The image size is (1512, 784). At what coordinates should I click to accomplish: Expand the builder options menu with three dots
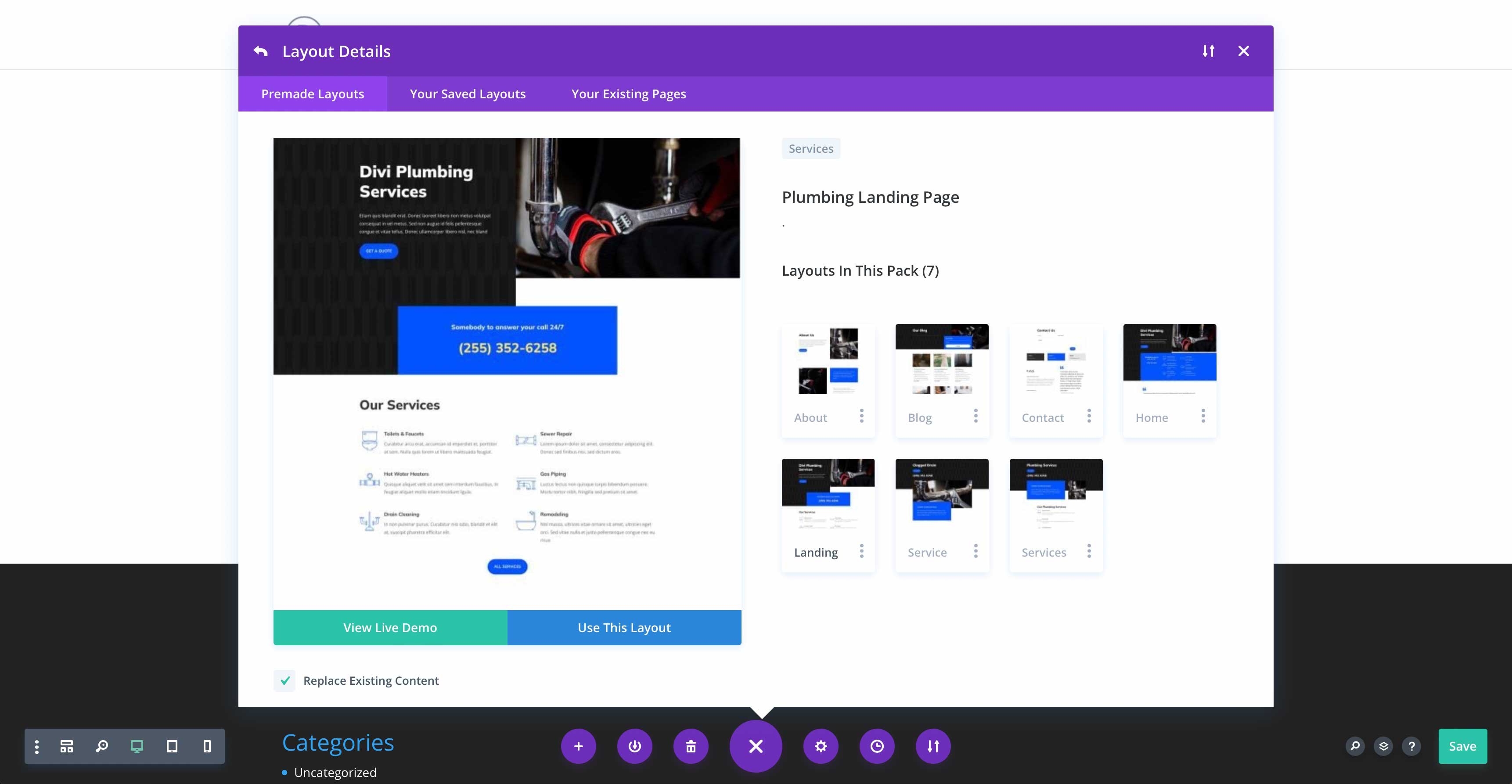[x=36, y=746]
